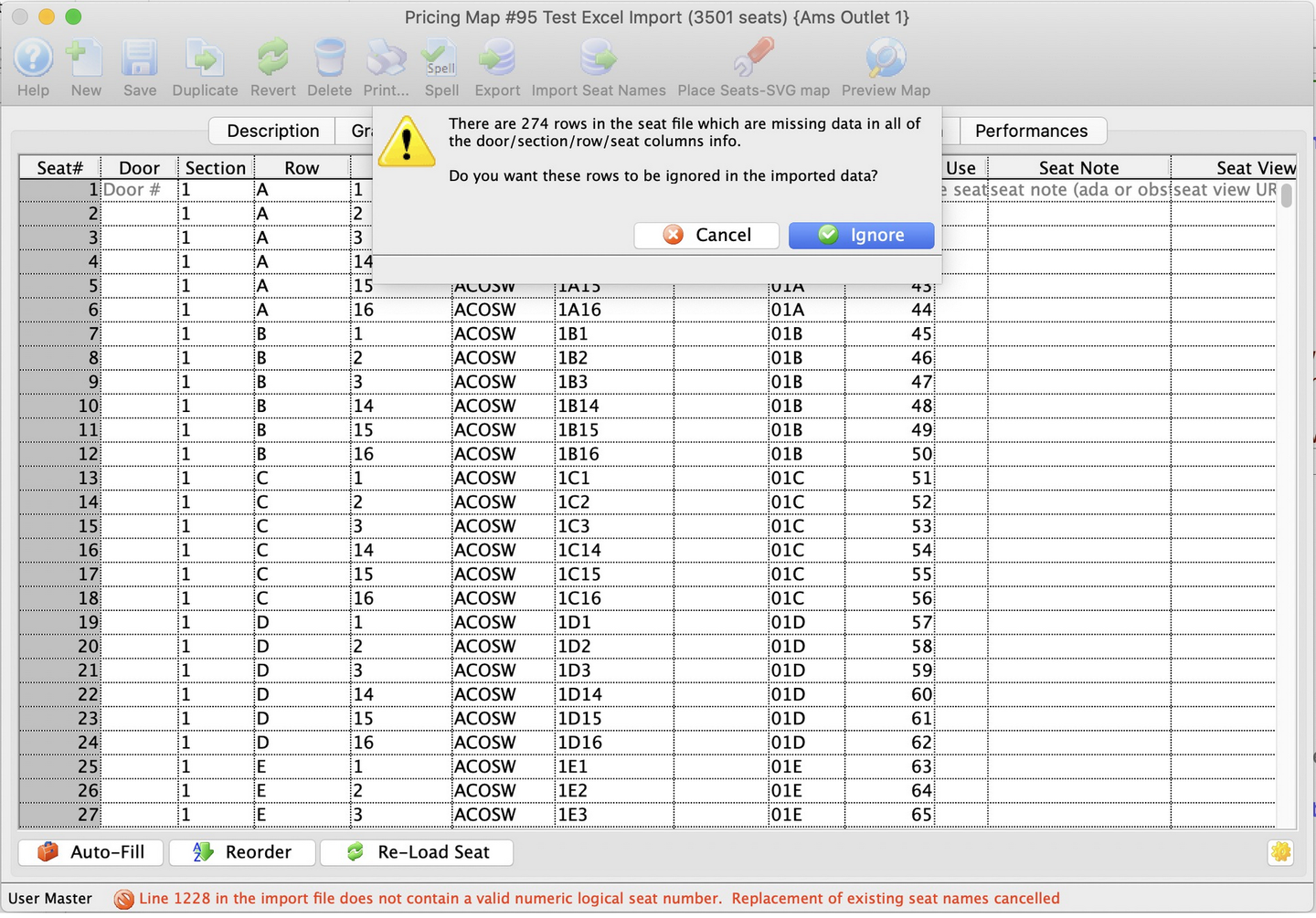
Task: Select seat name cell 1D3
Action: [614, 670]
